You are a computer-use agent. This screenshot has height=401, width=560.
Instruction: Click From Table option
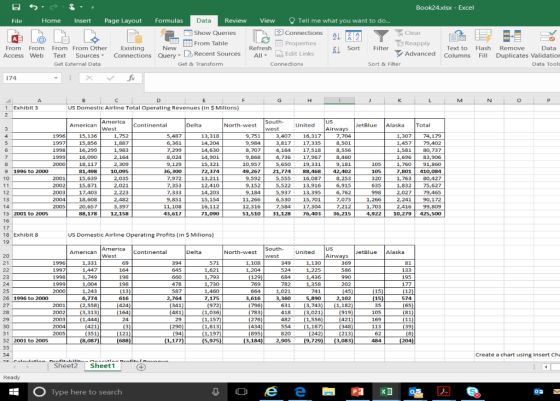[x=206, y=43]
